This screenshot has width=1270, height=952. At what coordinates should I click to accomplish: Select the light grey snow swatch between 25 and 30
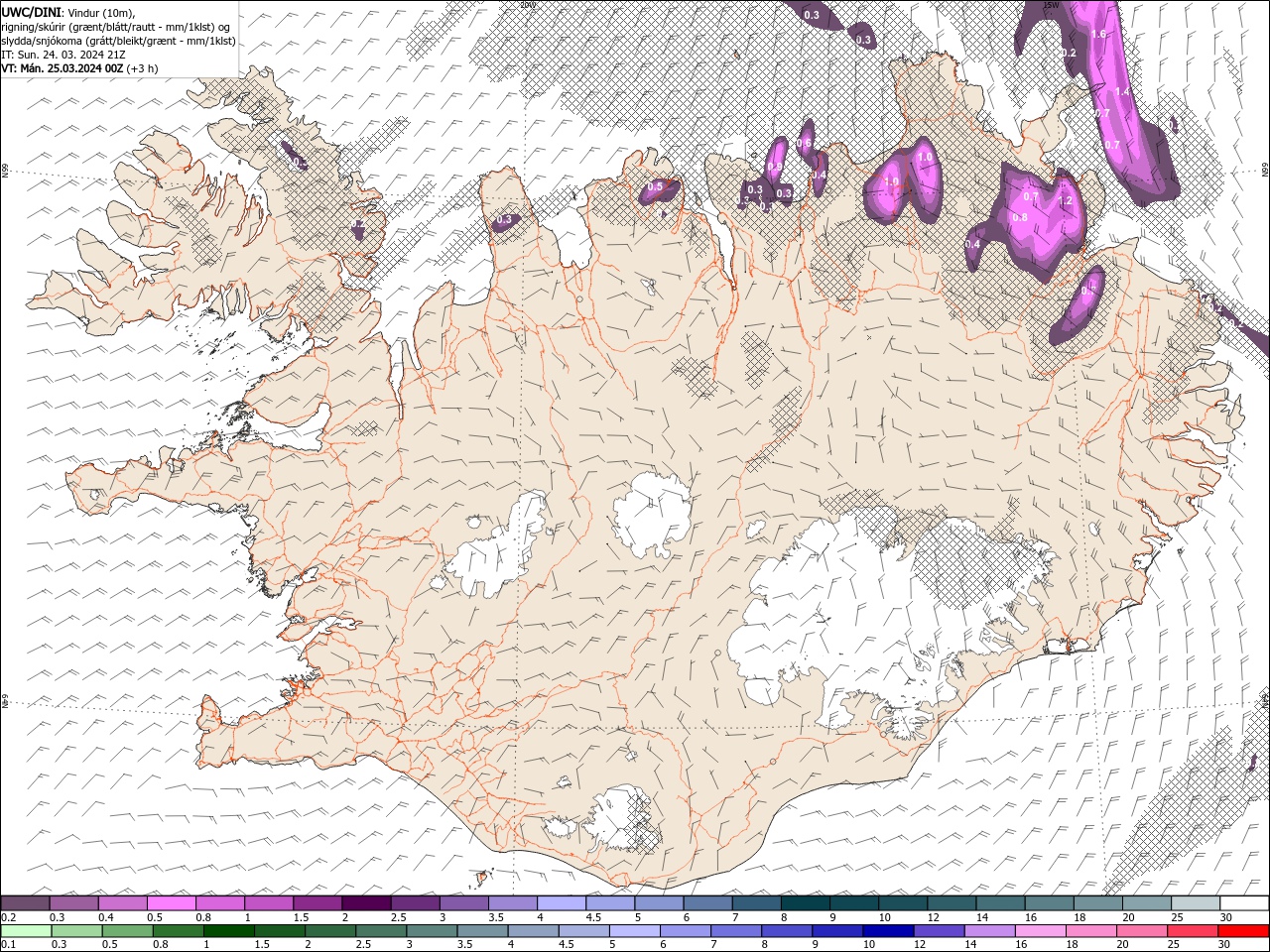[1196, 902]
